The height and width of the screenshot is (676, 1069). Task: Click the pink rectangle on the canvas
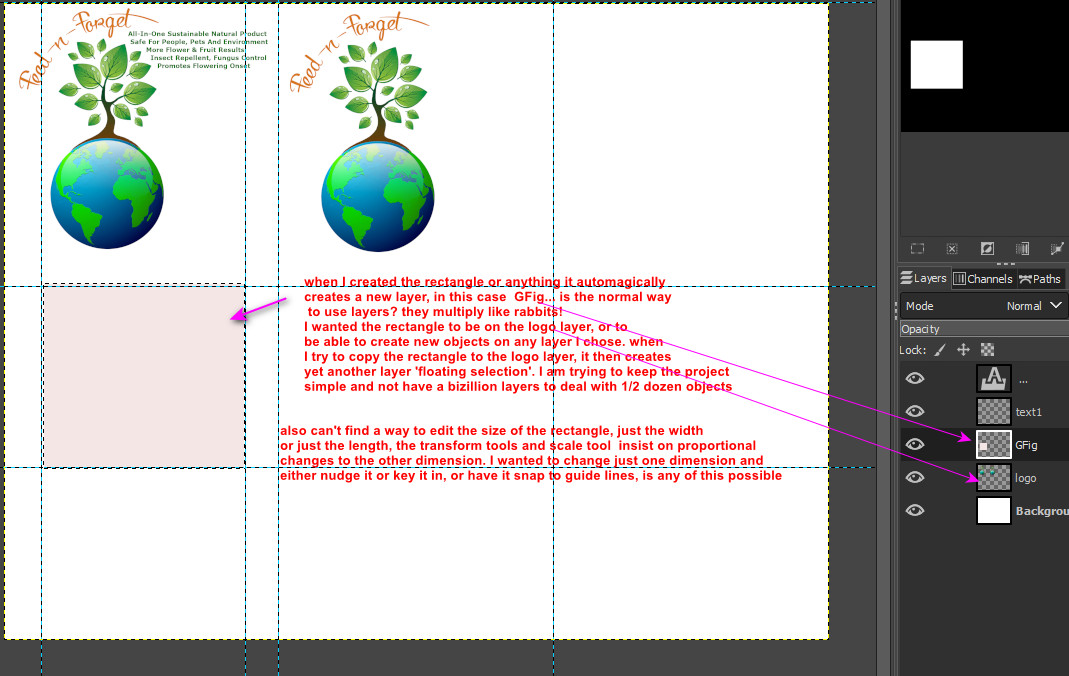[x=144, y=376]
